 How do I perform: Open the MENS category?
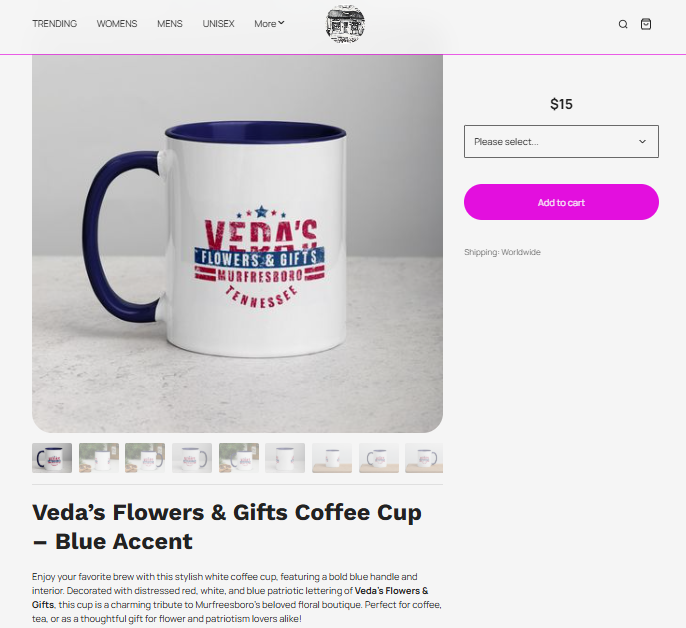(170, 24)
